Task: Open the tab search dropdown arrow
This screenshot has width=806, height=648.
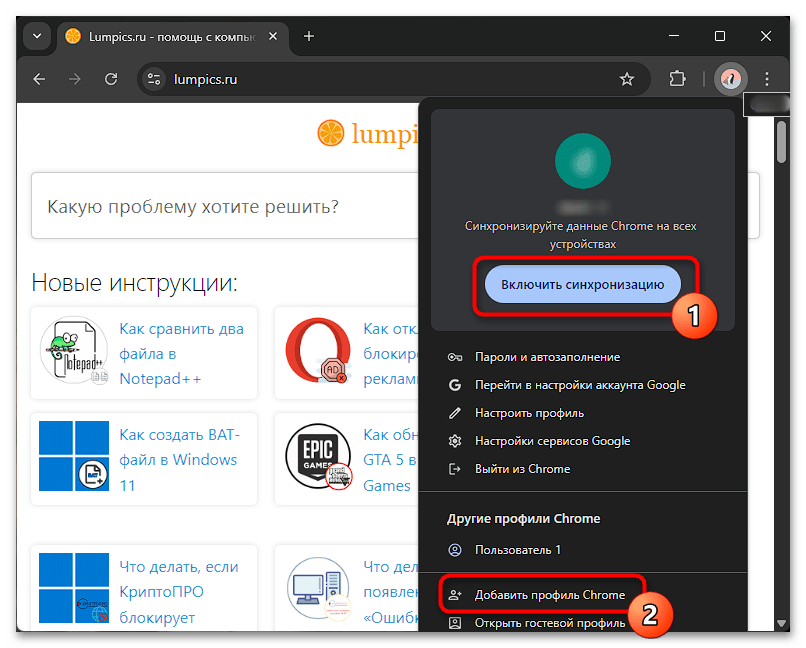Action: pyautogui.click(x=37, y=36)
